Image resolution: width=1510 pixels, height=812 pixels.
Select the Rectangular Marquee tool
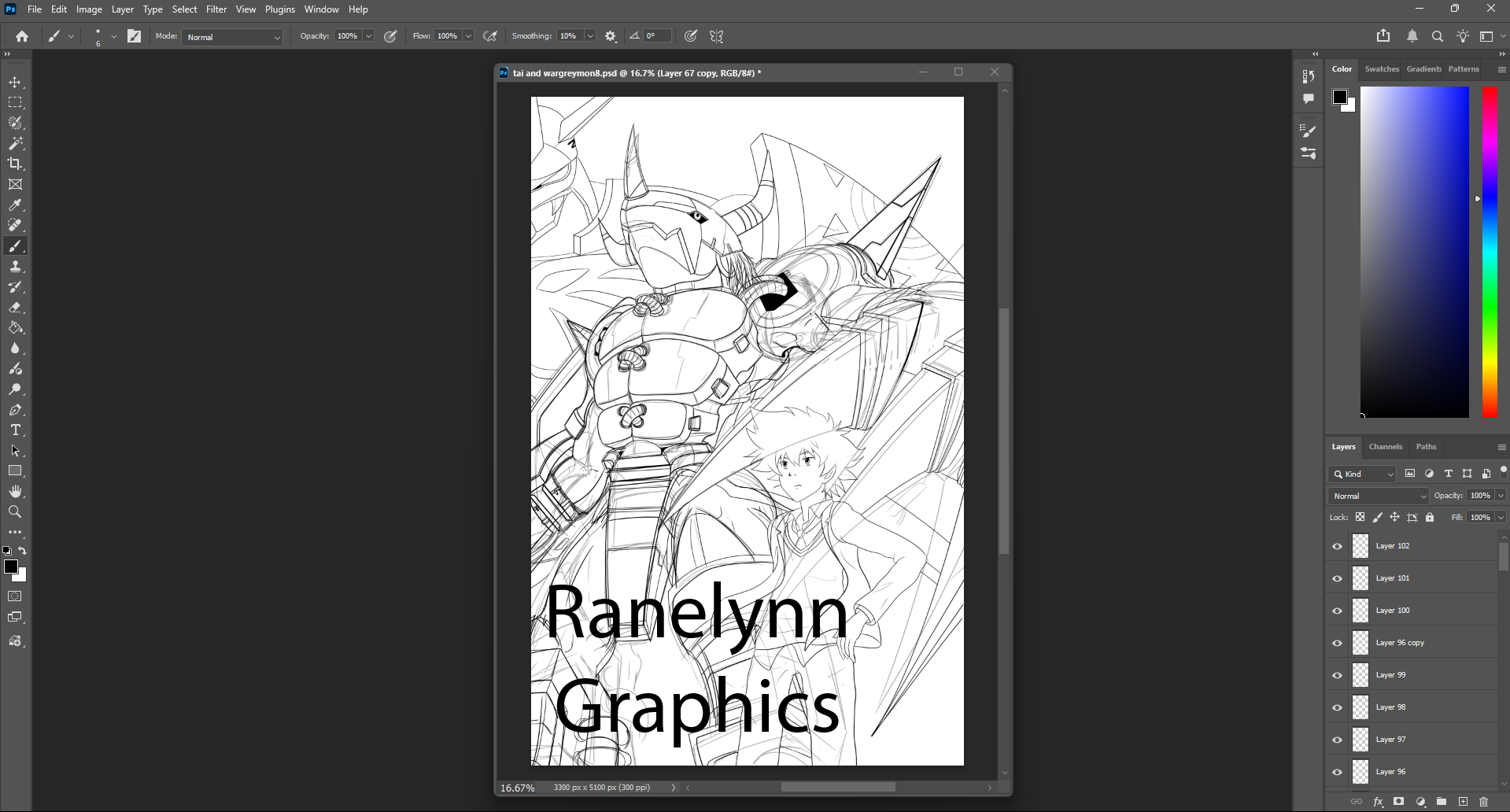(15, 103)
